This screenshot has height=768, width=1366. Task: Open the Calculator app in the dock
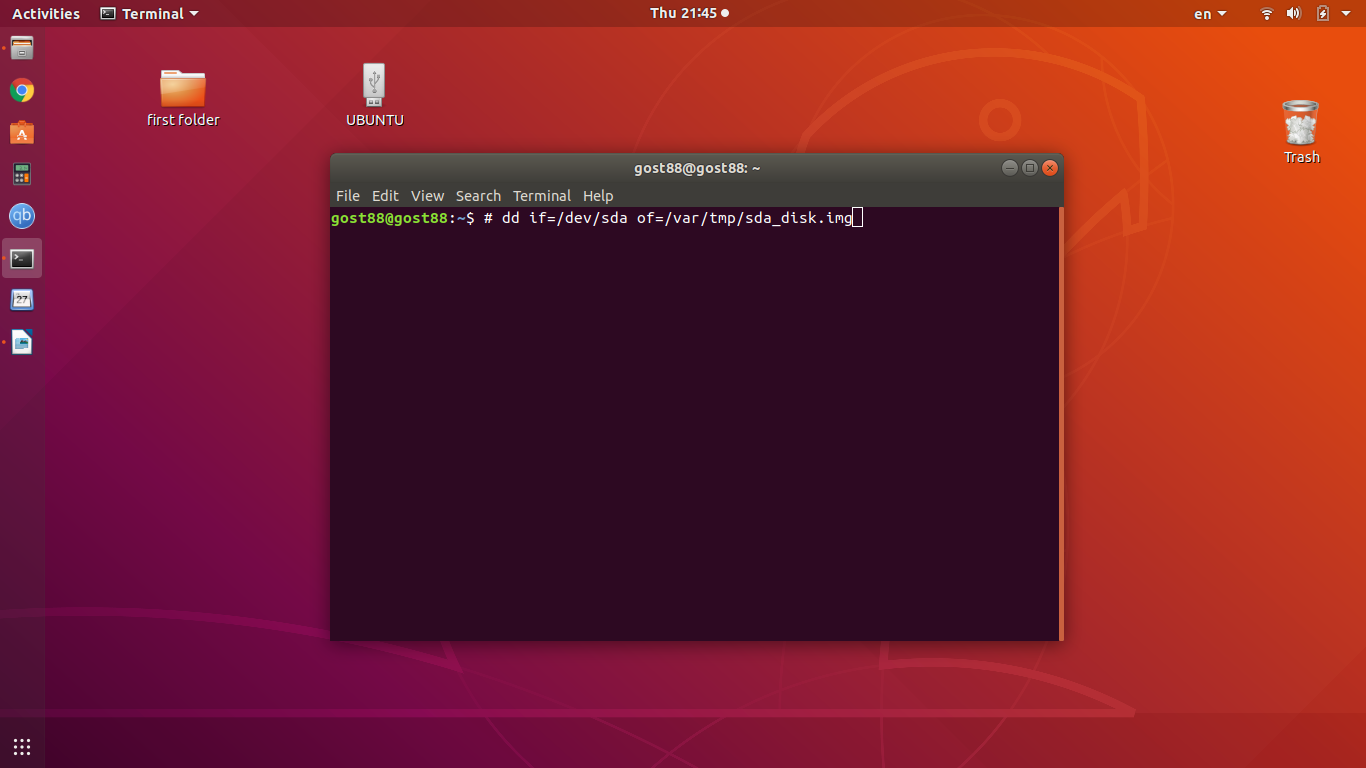[22, 174]
